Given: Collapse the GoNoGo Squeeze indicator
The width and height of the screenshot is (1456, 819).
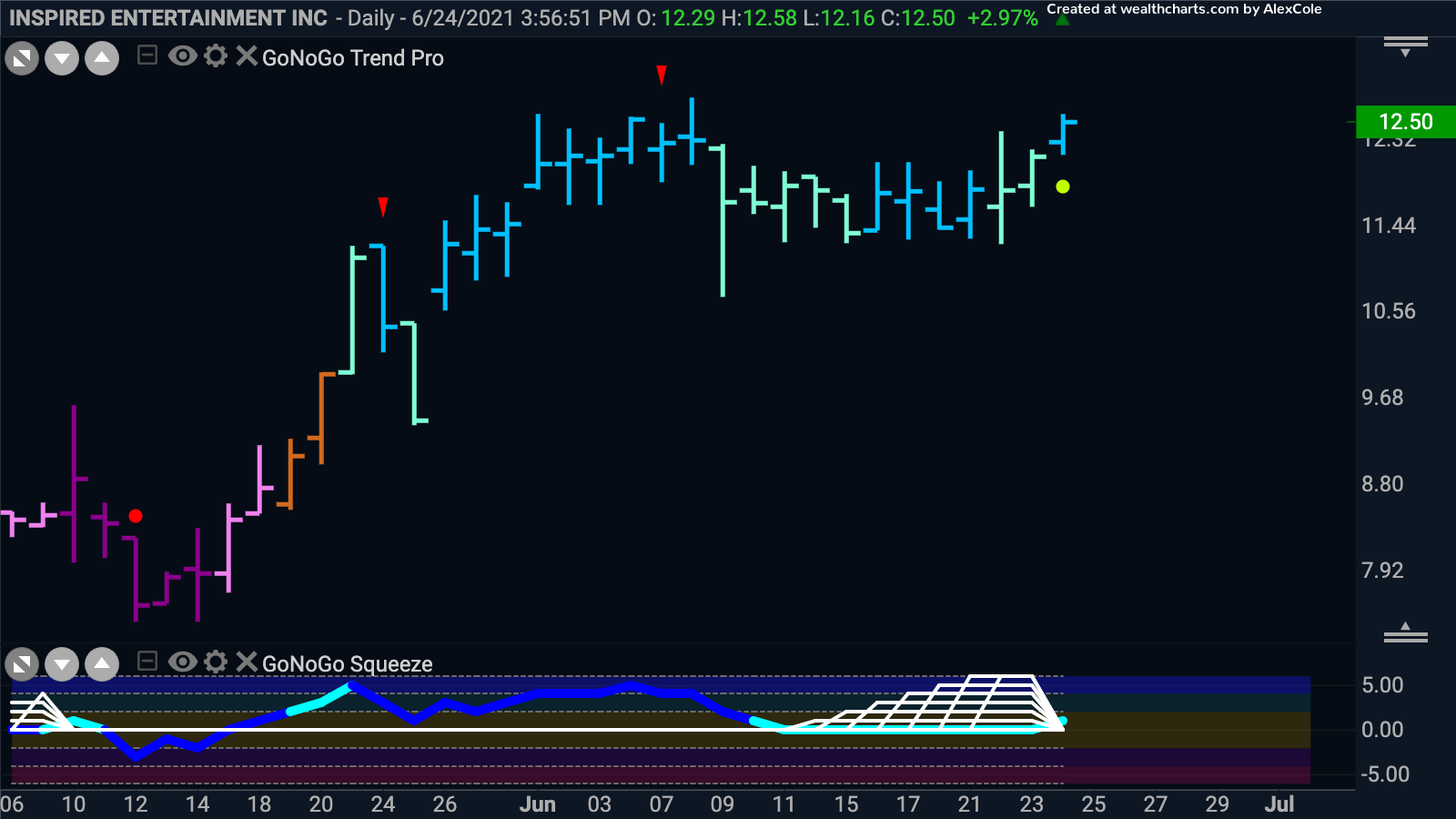Looking at the screenshot, I should 147,662.
